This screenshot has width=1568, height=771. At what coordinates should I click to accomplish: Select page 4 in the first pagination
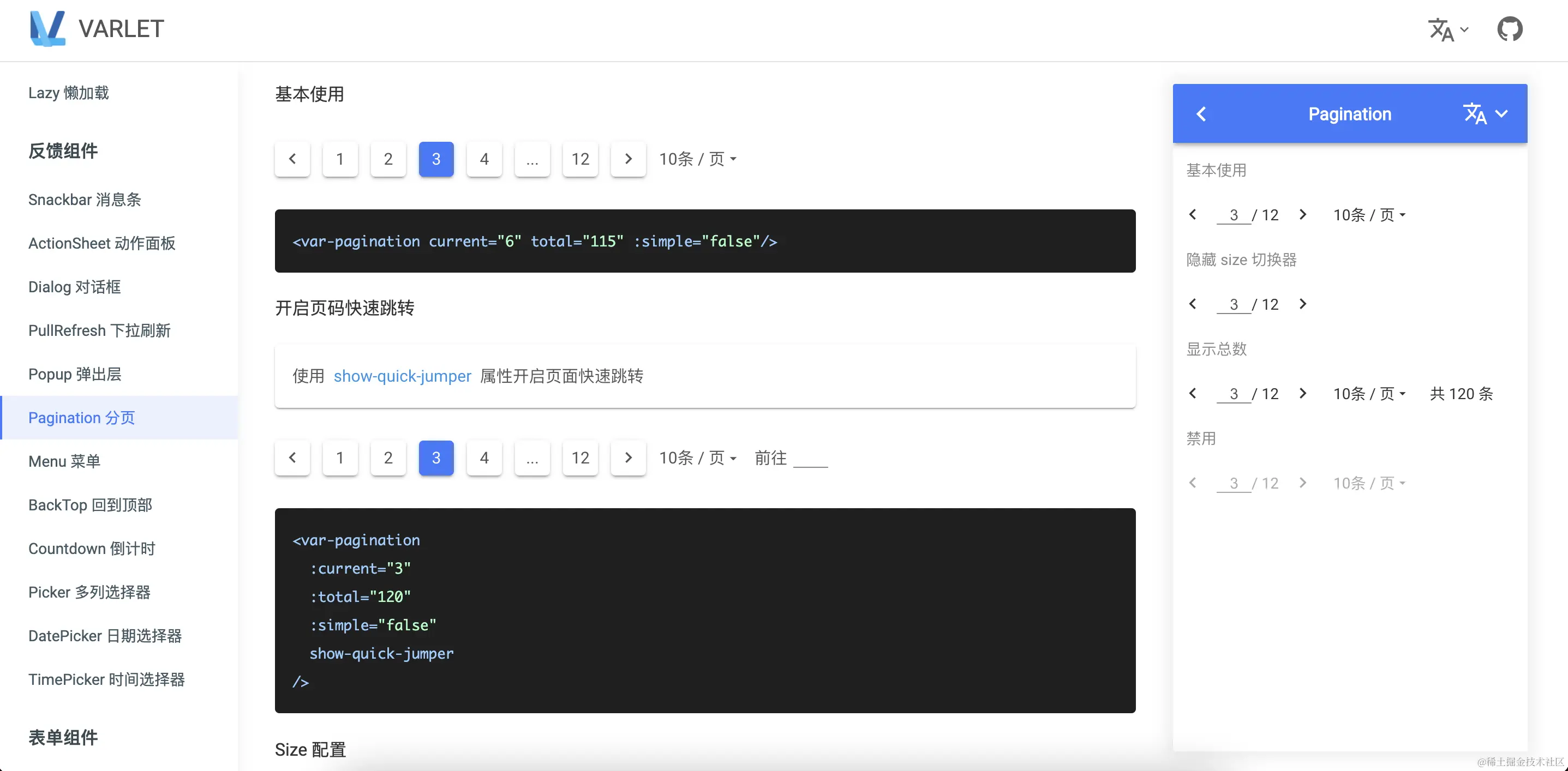pyautogui.click(x=484, y=159)
